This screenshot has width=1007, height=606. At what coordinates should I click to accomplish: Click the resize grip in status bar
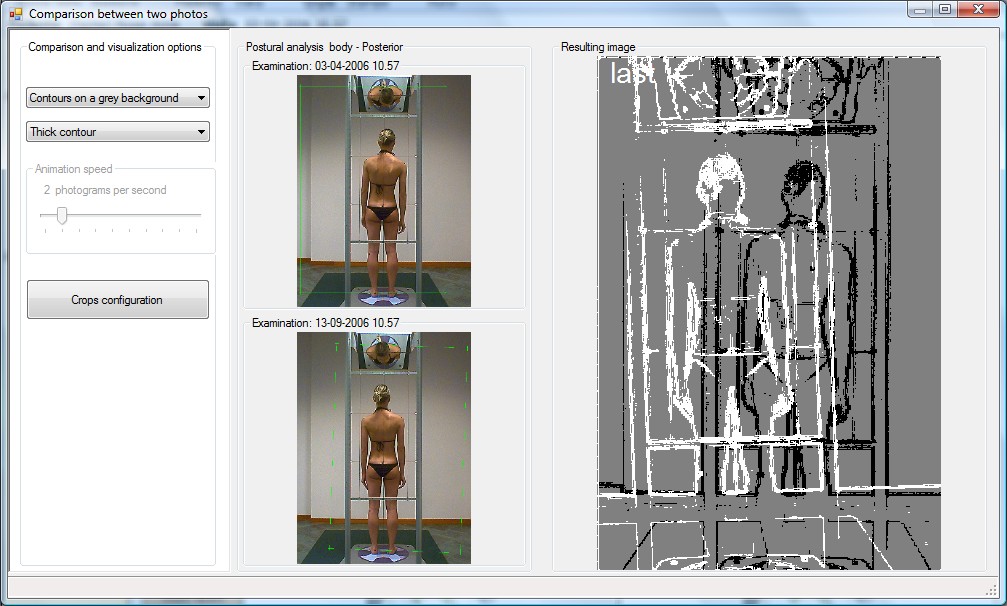click(992, 591)
